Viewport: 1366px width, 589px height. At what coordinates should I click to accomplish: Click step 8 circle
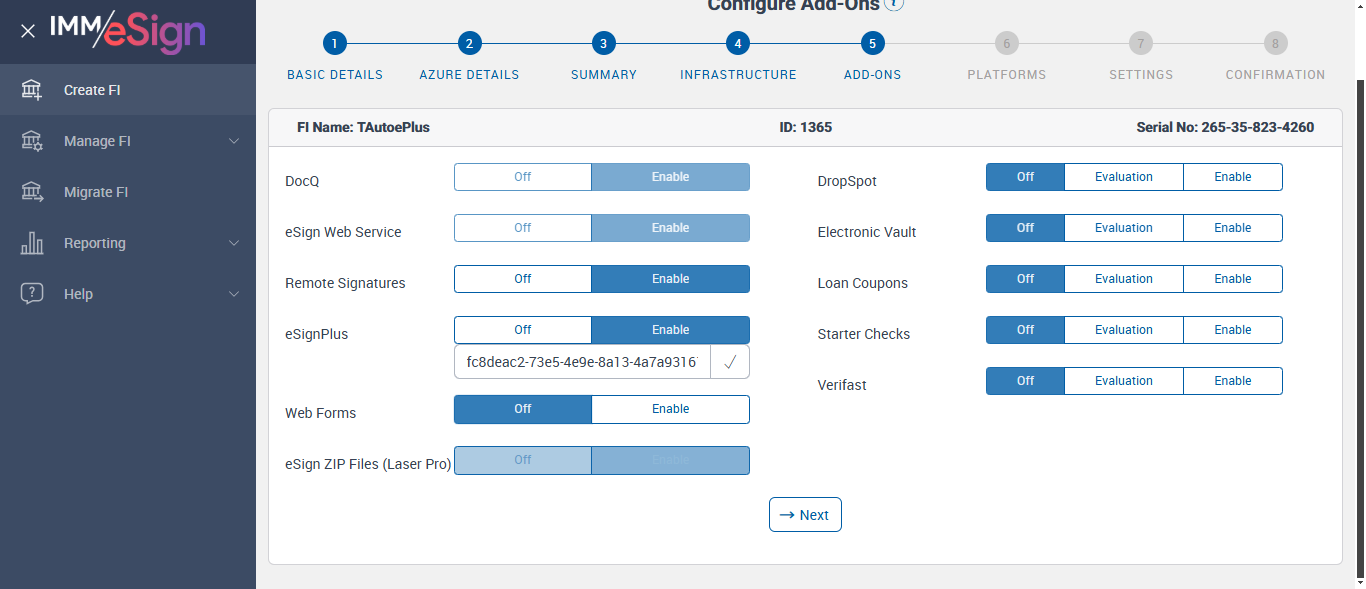(1275, 43)
